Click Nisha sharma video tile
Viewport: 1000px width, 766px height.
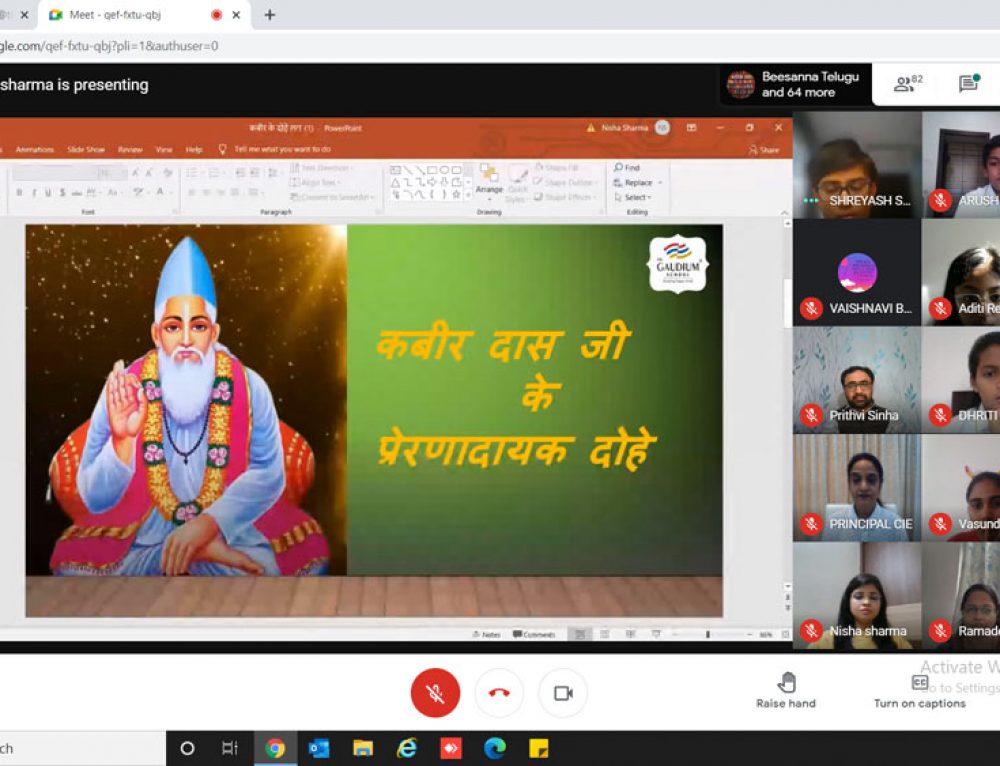857,596
